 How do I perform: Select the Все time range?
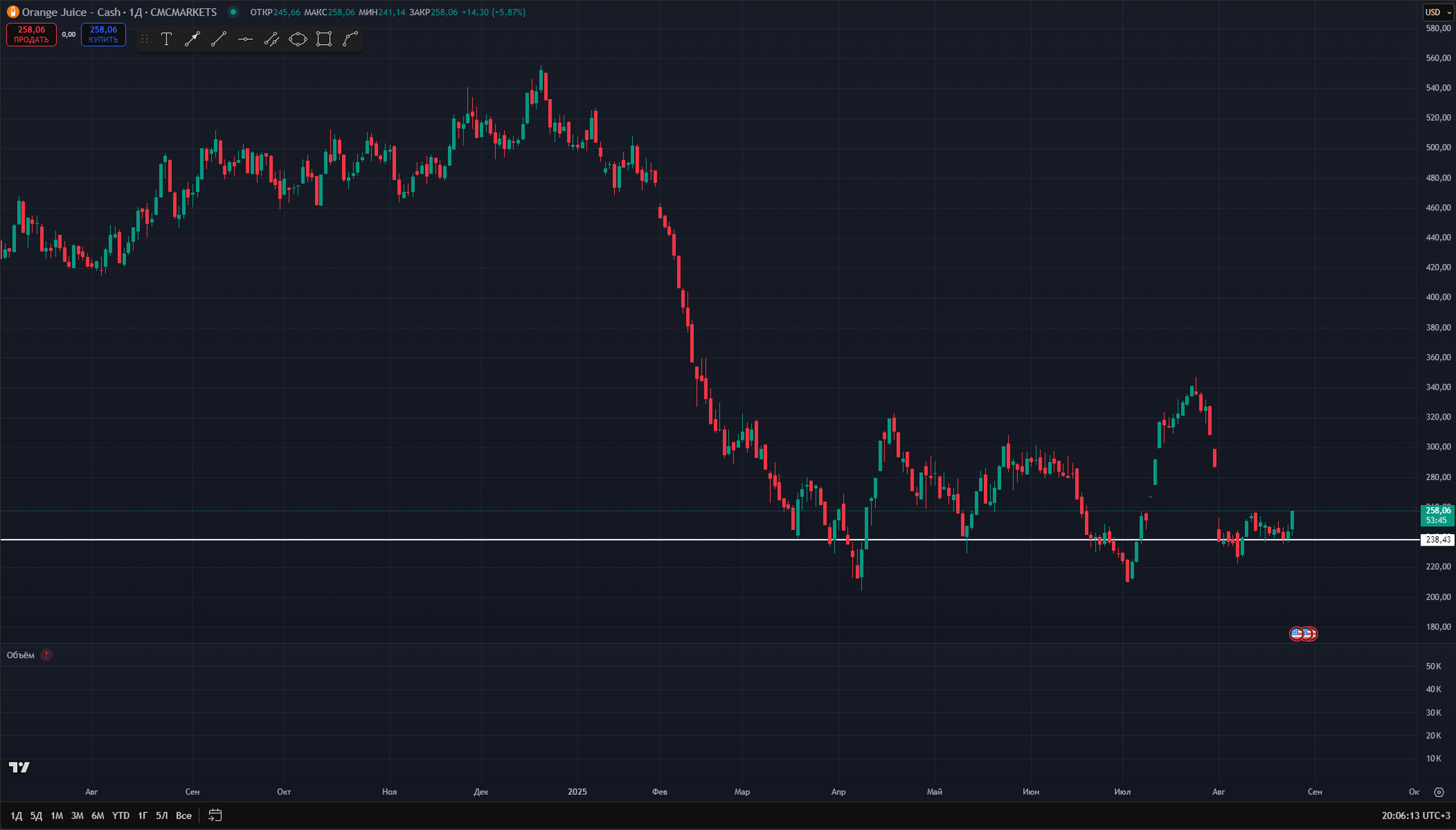pyautogui.click(x=183, y=815)
